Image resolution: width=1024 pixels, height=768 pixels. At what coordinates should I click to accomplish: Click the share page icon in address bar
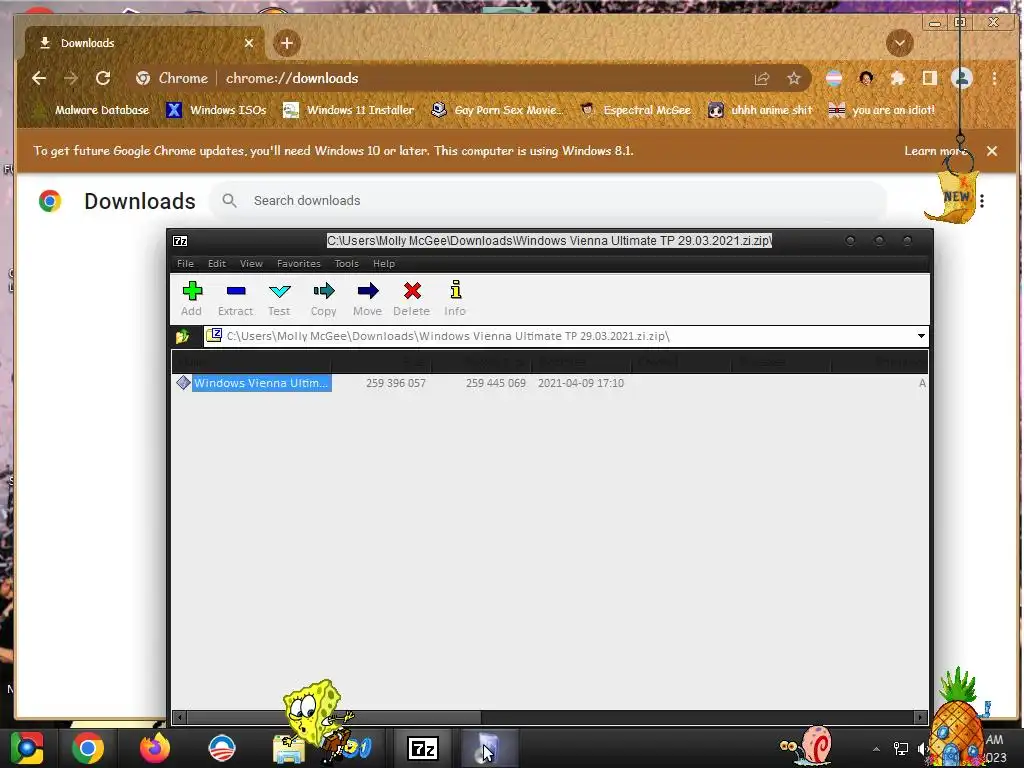click(762, 79)
